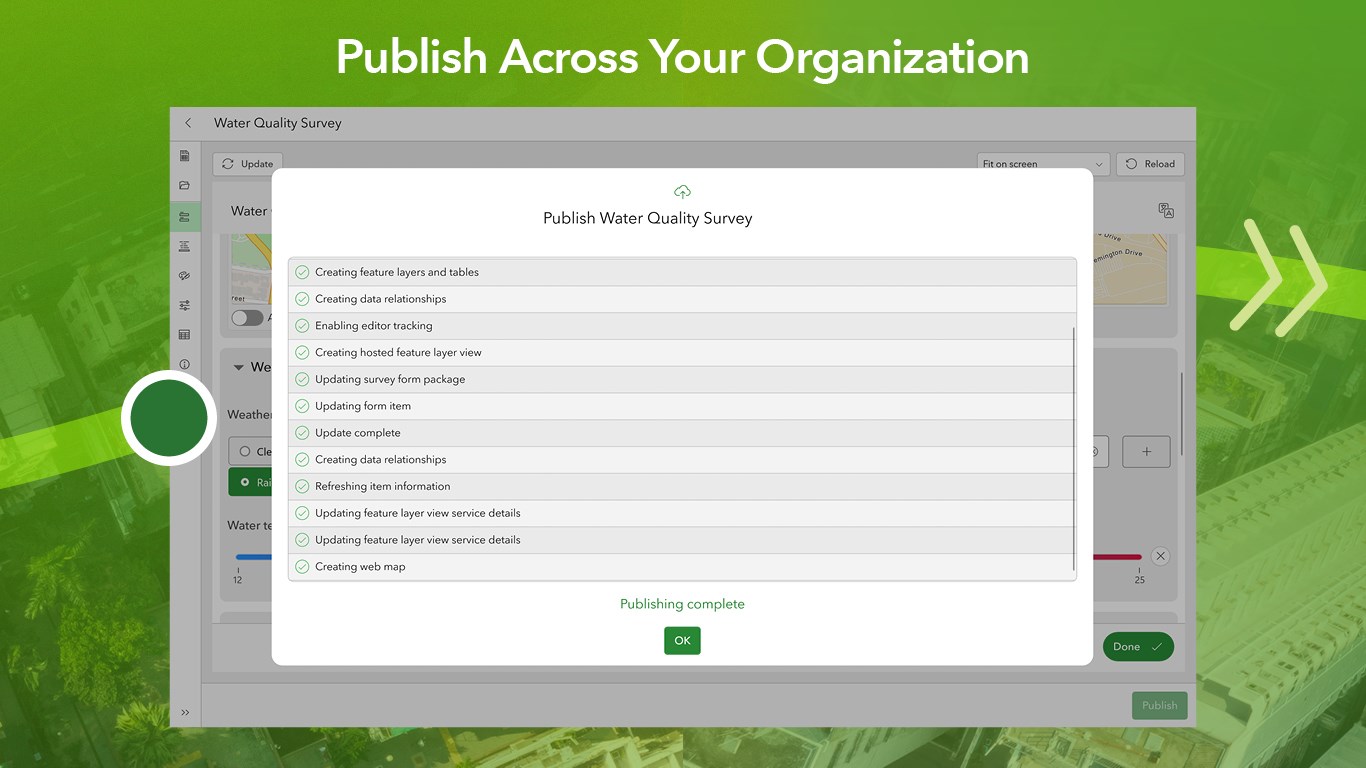Select the Update complete row

(682, 433)
